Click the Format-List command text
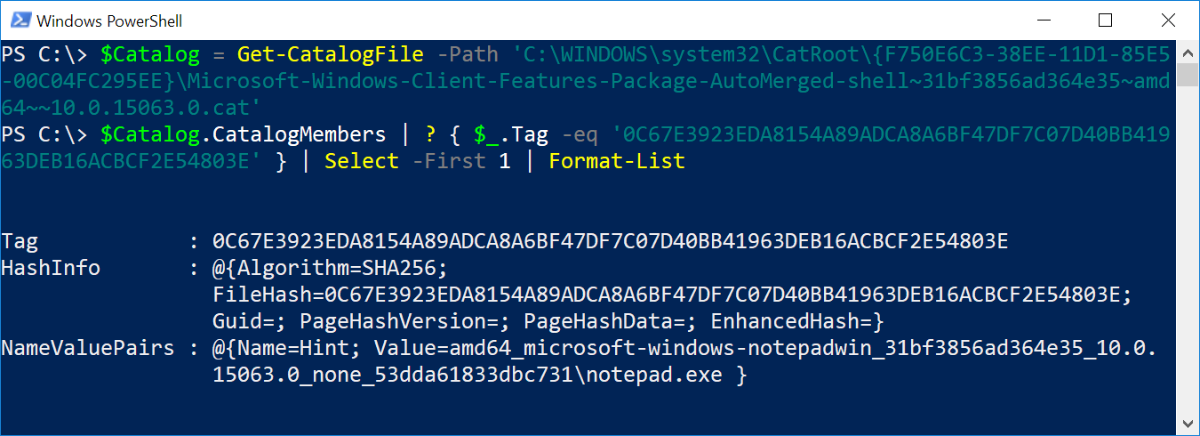This screenshot has width=1200, height=436. (x=616, y=161)
